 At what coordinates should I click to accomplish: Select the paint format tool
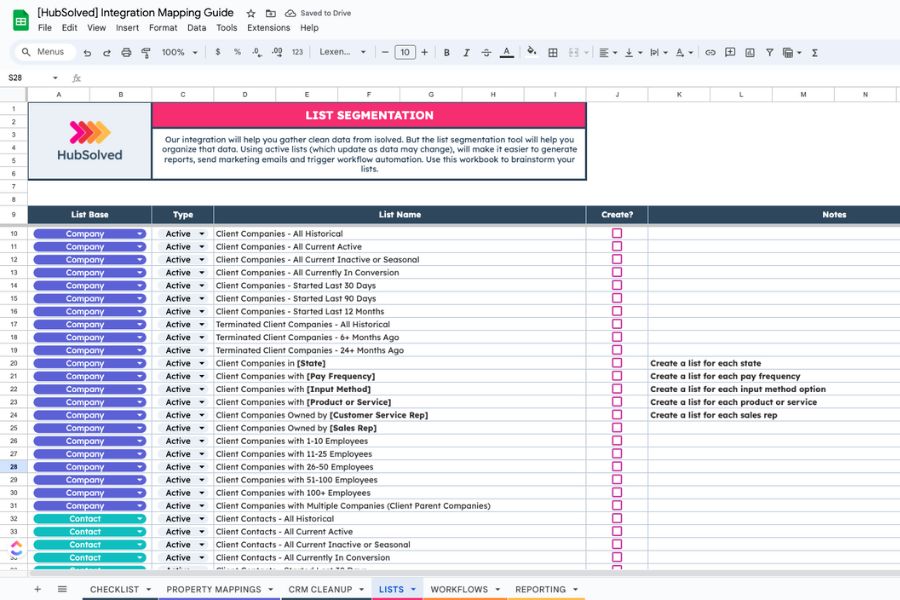tap(146, 52)
